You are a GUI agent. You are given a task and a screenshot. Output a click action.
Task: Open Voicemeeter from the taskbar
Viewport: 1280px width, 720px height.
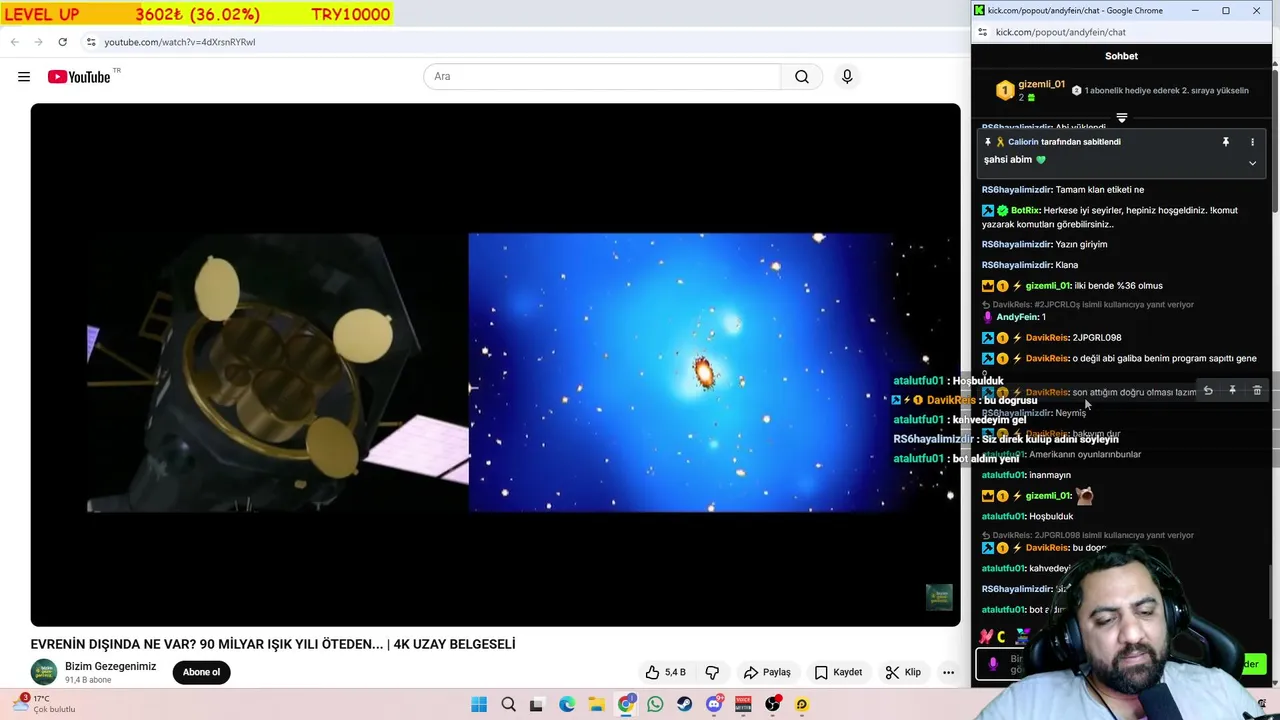743,705
